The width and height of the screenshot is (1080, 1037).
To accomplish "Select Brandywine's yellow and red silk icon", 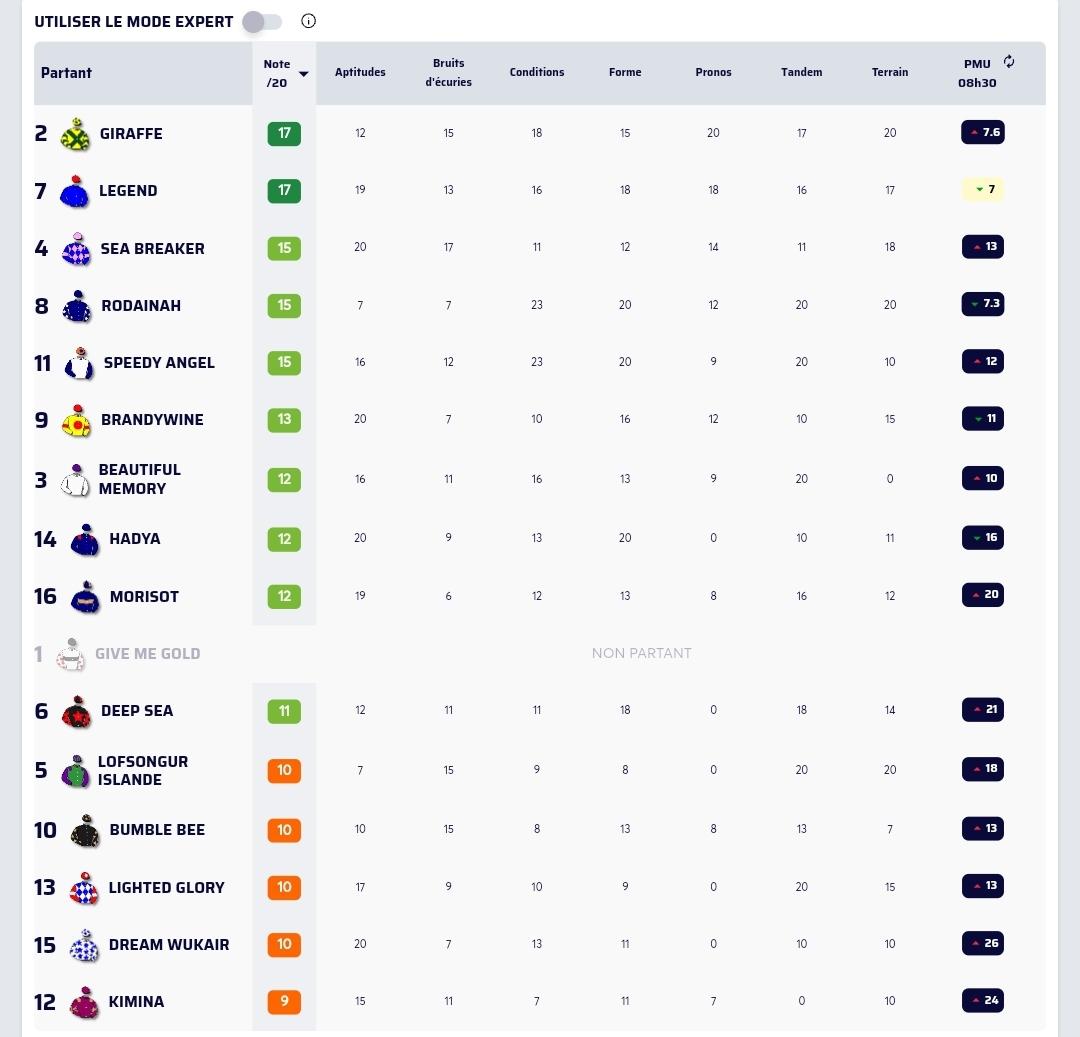I will click(x=76, y=421).
